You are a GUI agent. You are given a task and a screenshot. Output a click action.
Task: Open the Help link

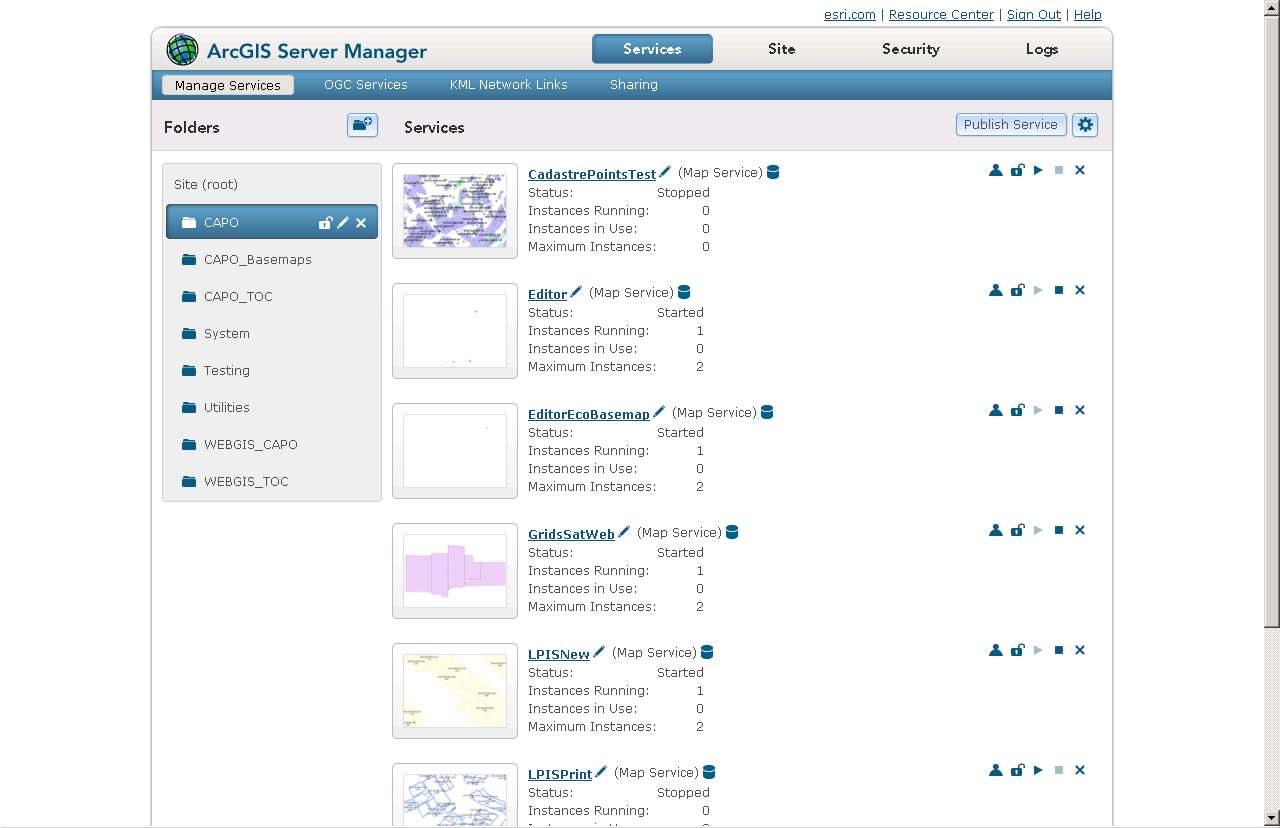(x=1088, y=14)
